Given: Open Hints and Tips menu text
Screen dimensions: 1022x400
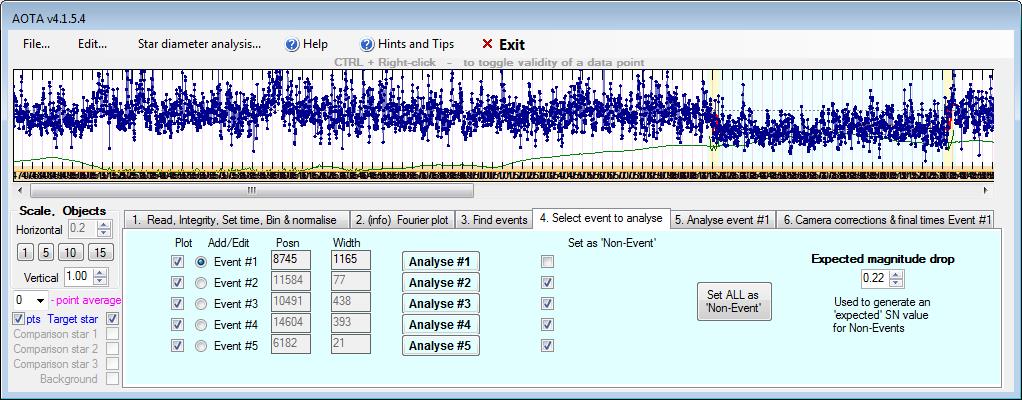Looking at the screenshot, I should pyautogui.click(x=416, y=44).
